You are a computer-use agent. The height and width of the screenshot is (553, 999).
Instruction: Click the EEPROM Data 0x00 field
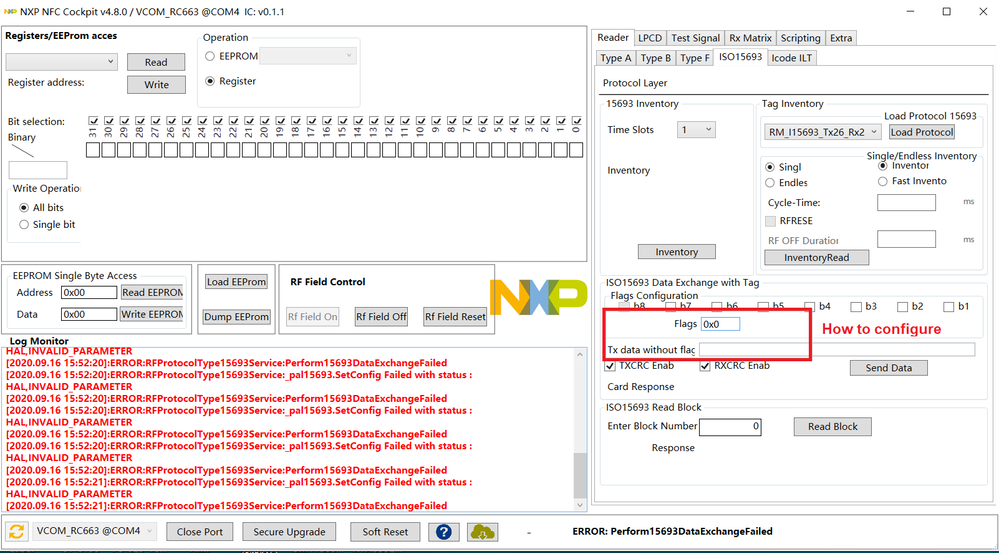tap(89, 314)
